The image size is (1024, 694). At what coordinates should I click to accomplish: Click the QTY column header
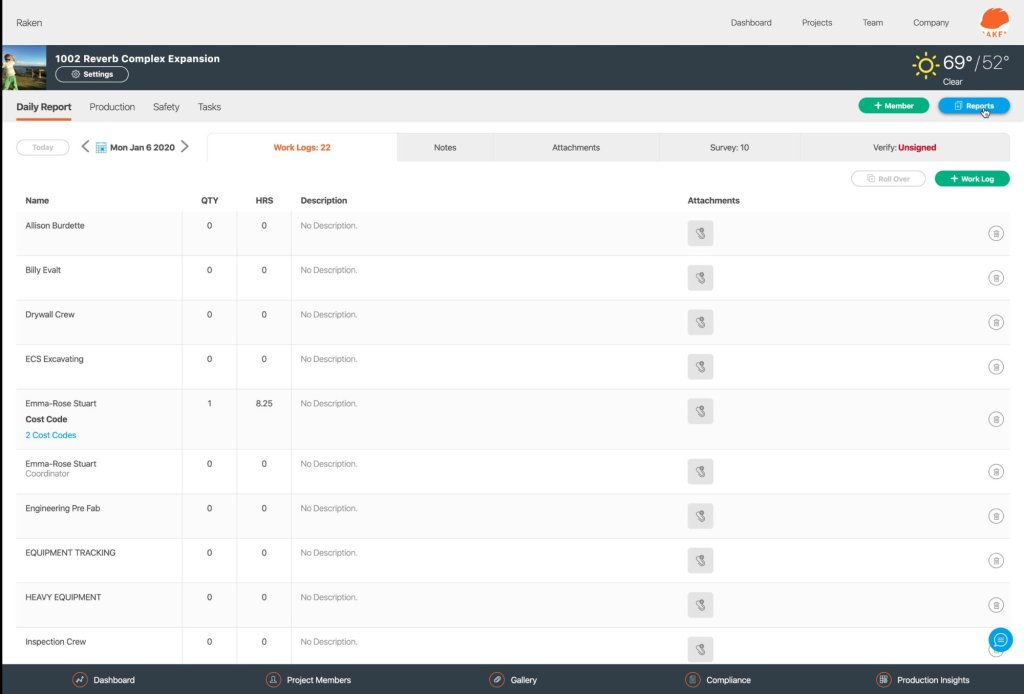pyautogui.click(x=210, y=200)
